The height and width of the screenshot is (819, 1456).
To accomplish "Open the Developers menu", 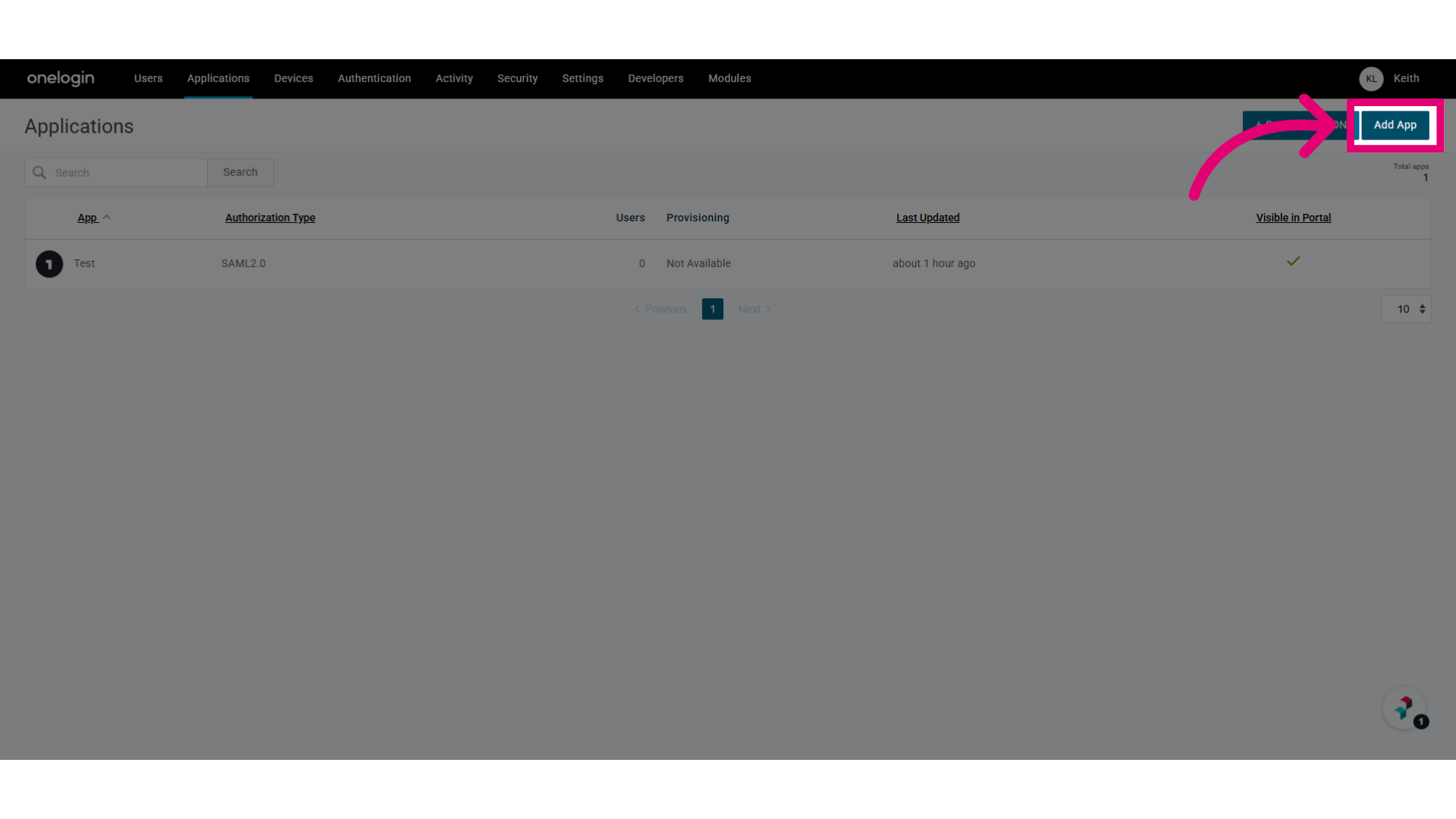I will tap(656, 78).
